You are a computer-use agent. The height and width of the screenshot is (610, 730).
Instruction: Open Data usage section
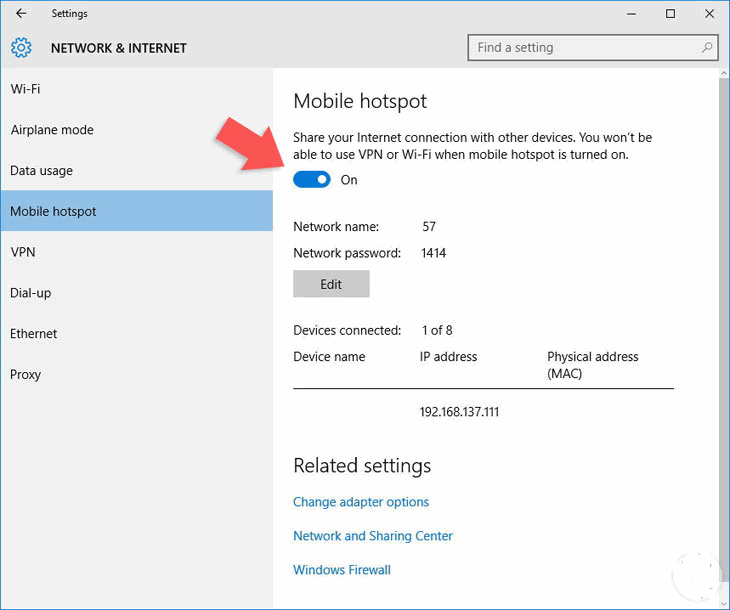pyautogui.click(x=136, y=170)
